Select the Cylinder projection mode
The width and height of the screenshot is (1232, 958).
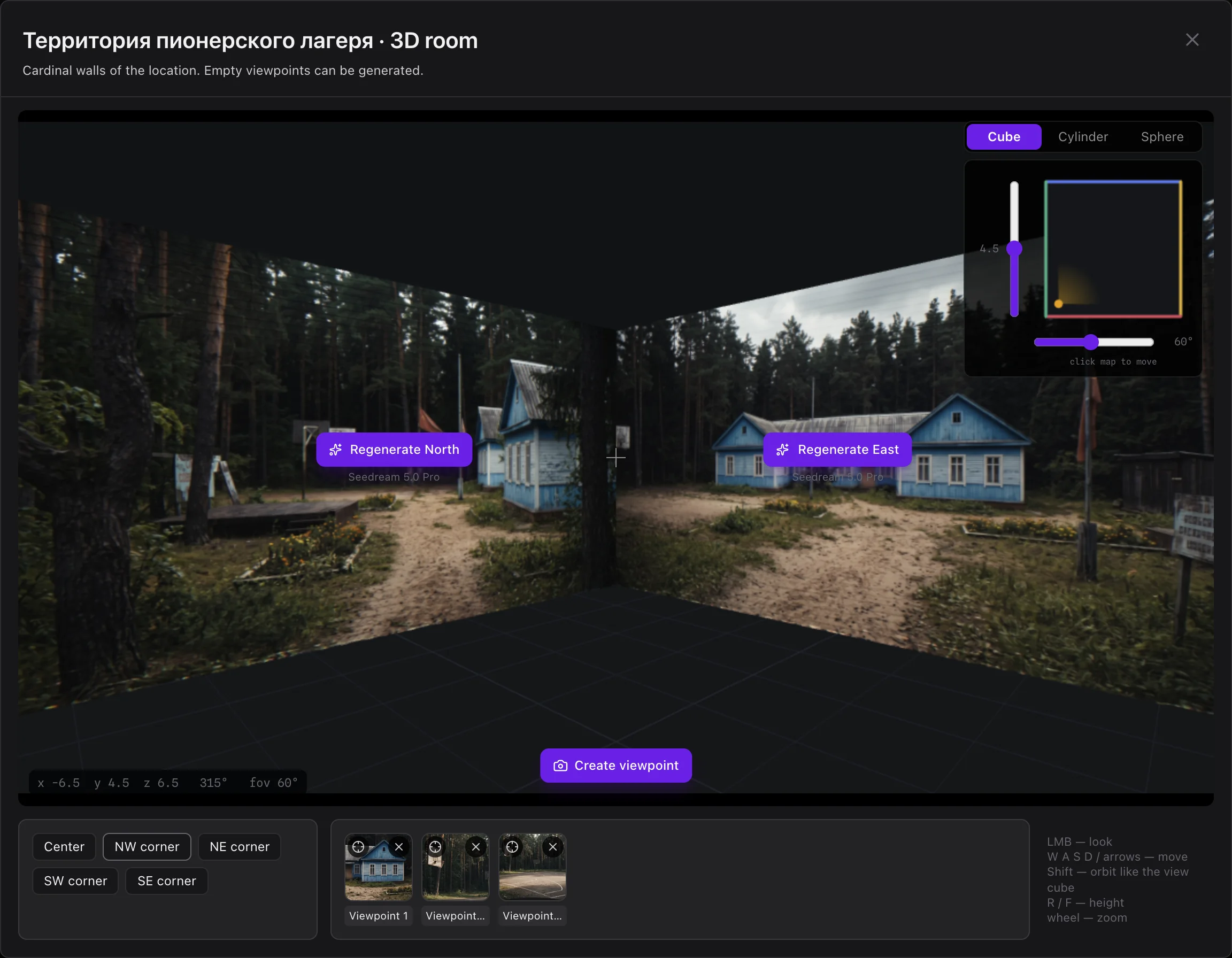click(x=1082, y=136)
